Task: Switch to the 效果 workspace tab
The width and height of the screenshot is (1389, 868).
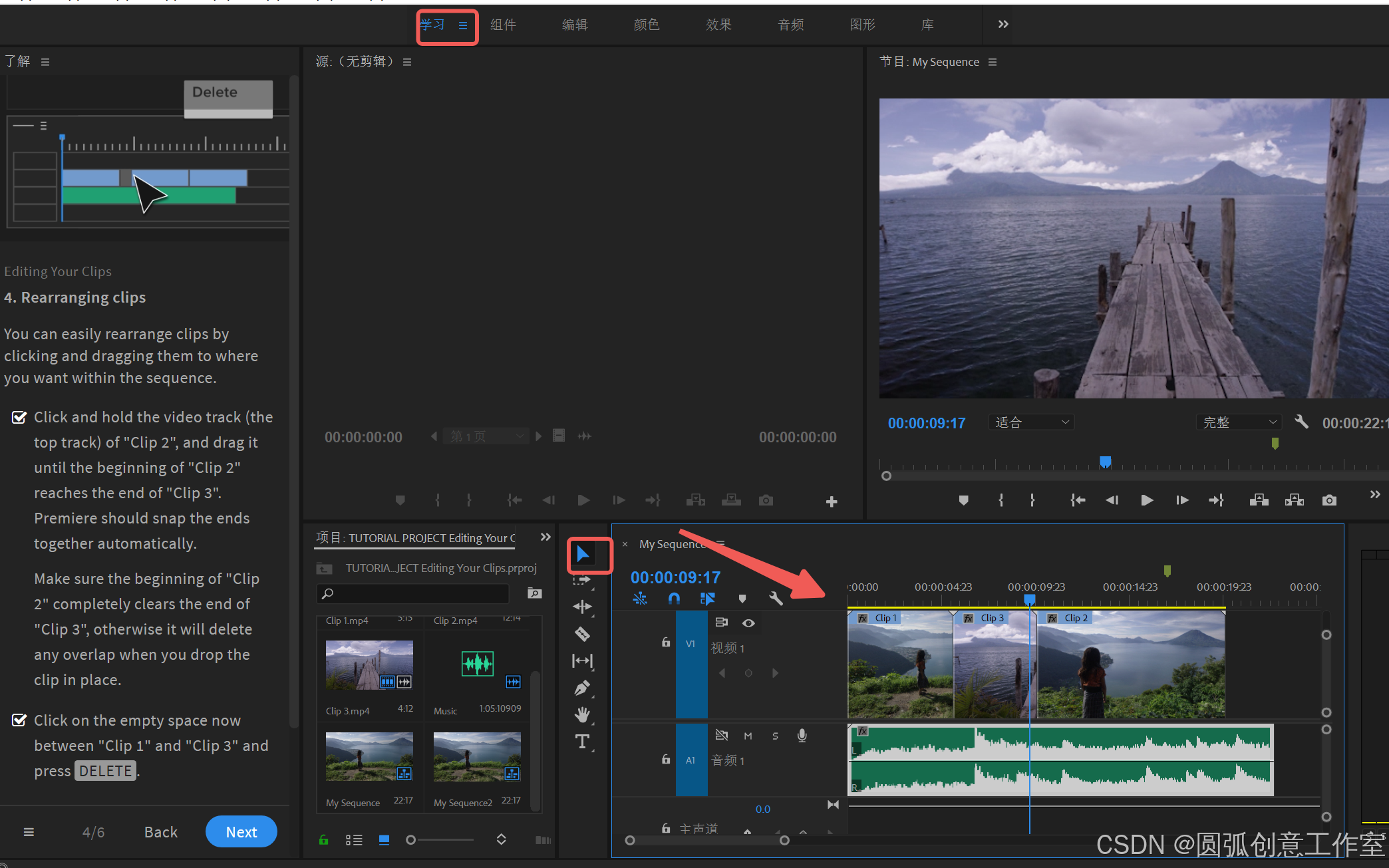Action: 718,25
